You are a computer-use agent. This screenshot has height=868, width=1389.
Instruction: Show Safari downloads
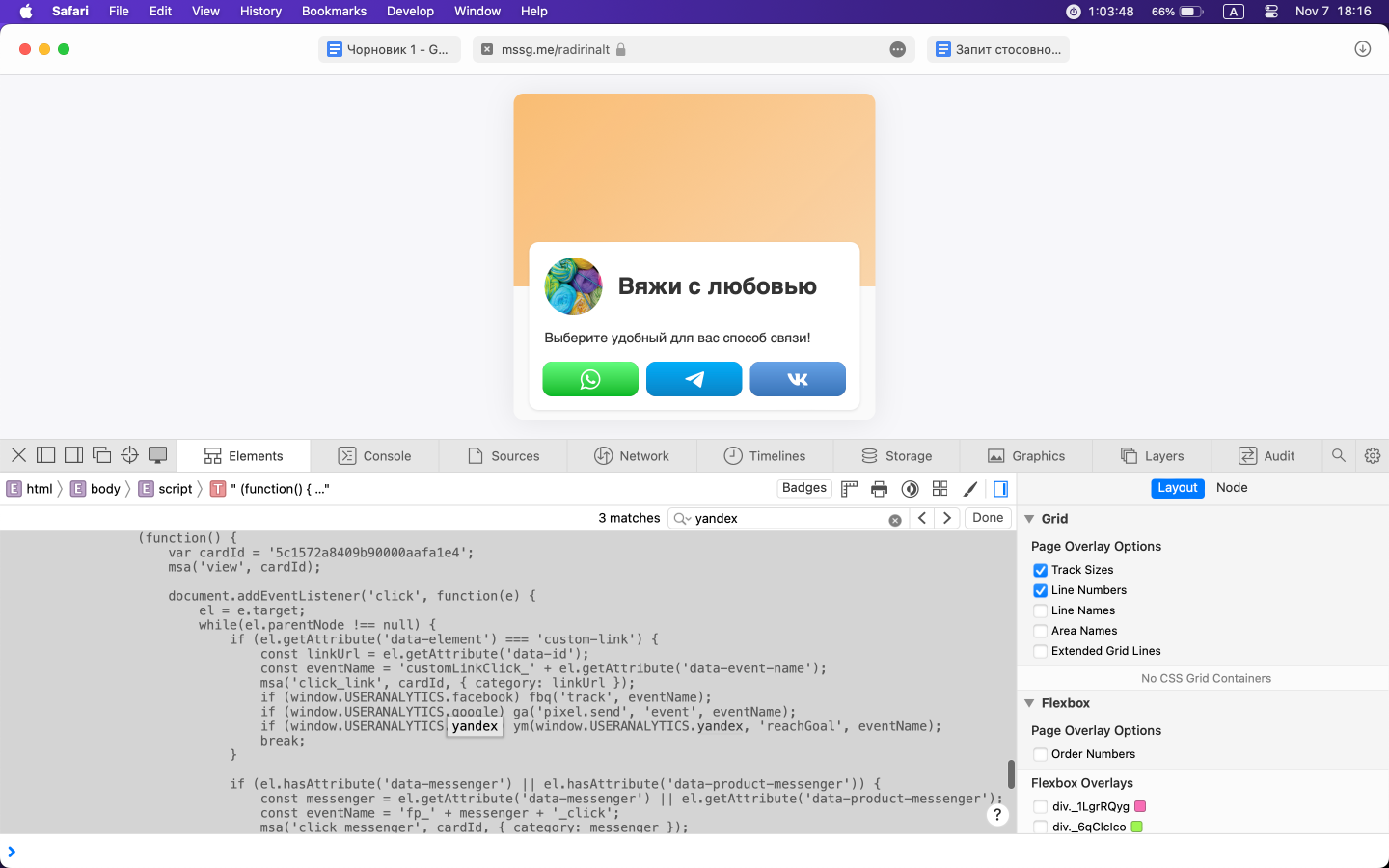click(x=1363, y=49)
